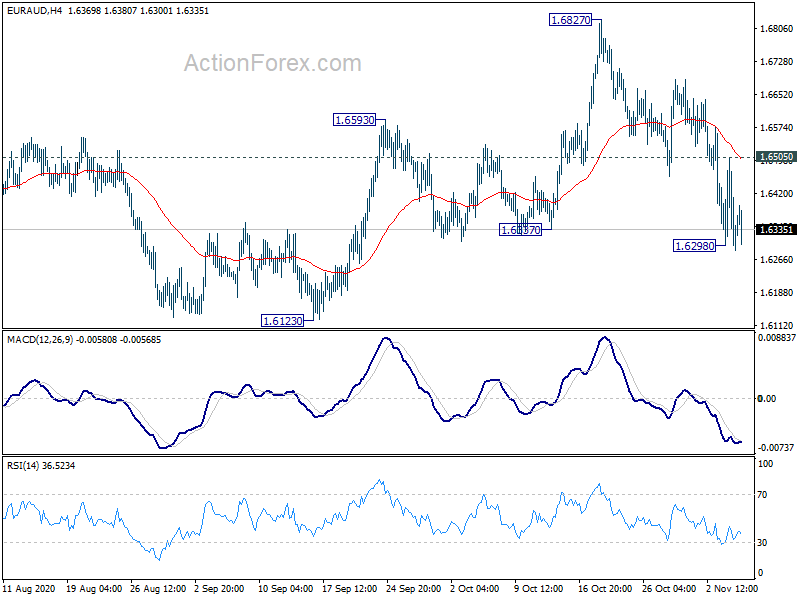Image resolution: width=800 pixels, height=600 pixels.
Task: Click the 1.61120 price axis value
Action: (x=777, y=326)
